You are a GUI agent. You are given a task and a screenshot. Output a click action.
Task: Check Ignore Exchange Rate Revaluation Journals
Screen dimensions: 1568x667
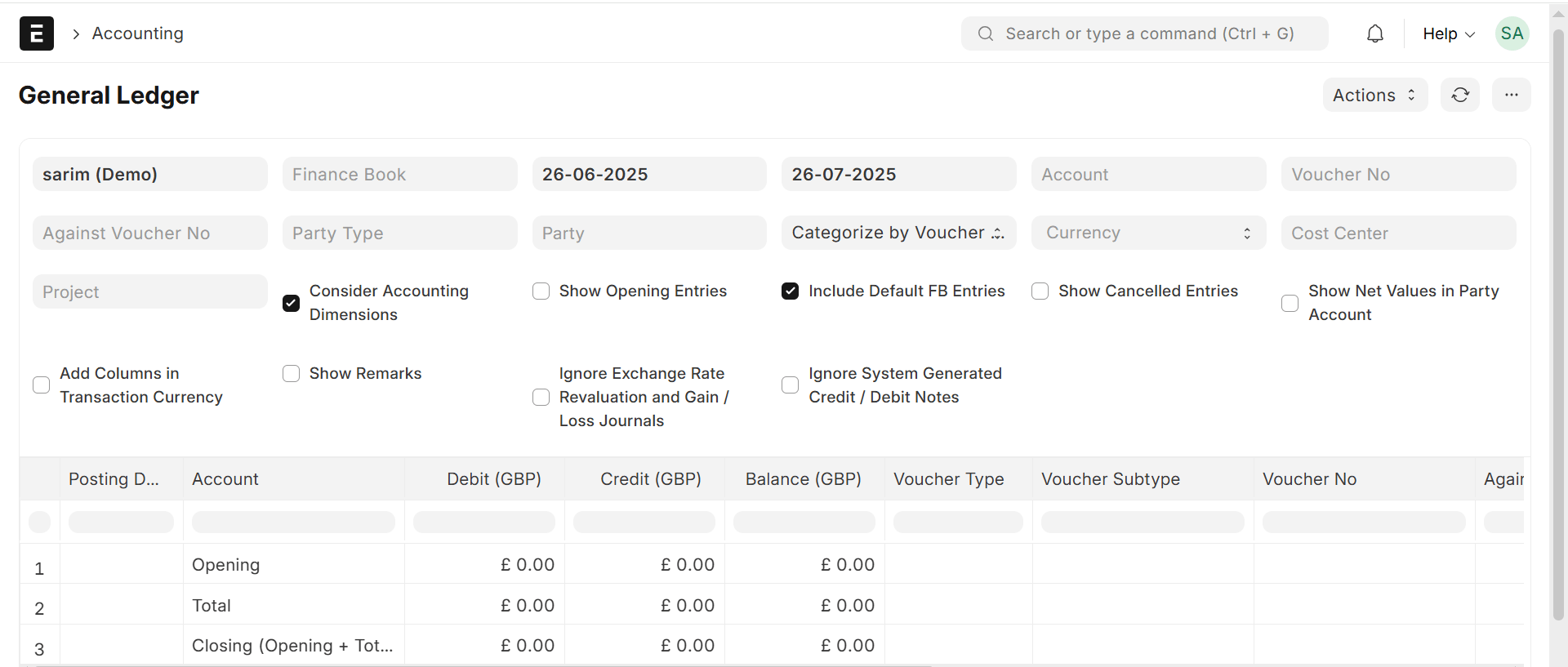click(x=541, y=397)
